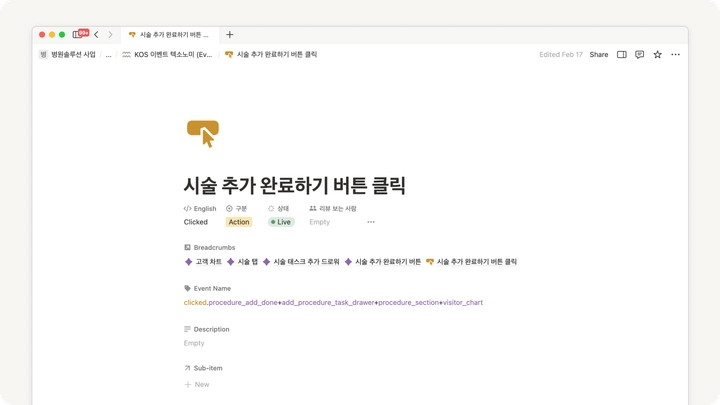Open 시술 추가 완료하기 버튼 relation link
This screenshot has height=405, width=720.
pos(383,262)
